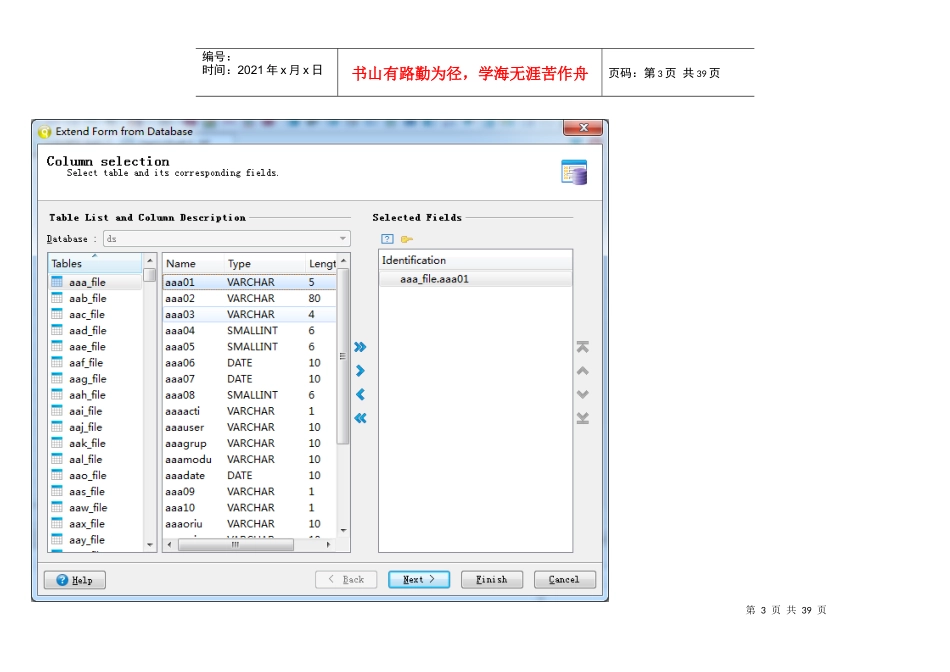Click the Length column header

tap(322, 264)
